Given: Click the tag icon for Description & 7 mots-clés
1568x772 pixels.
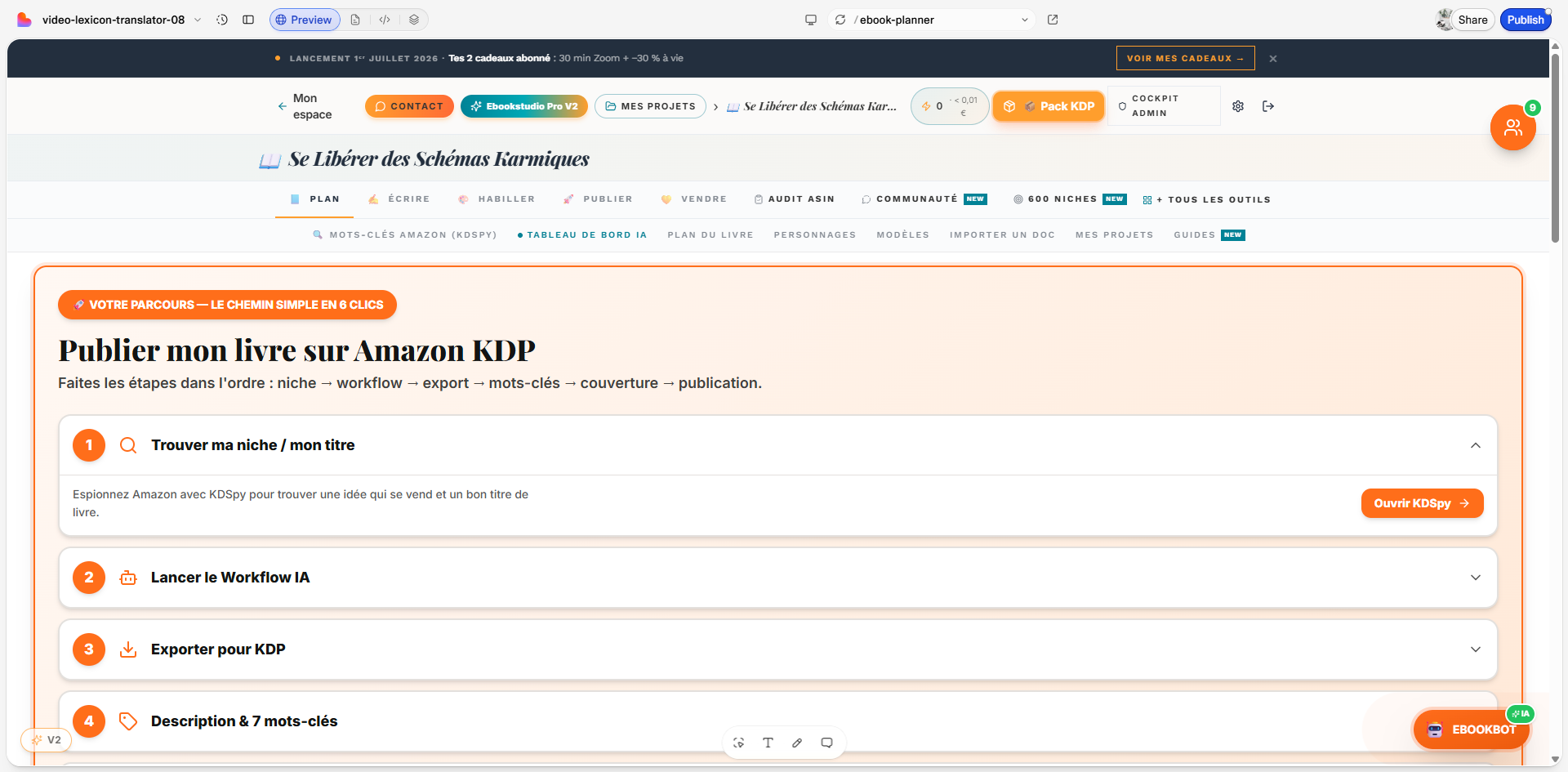Looking at the screenshot, I should point(128,721).
